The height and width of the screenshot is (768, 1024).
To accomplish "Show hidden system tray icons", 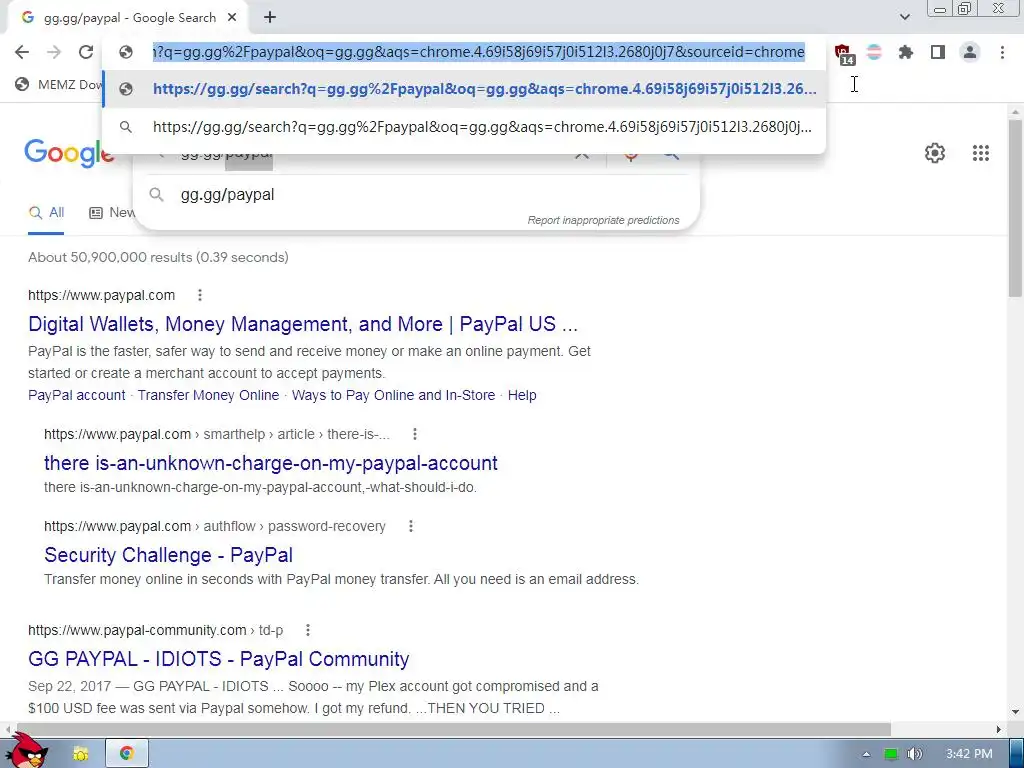I will (866, 754).
